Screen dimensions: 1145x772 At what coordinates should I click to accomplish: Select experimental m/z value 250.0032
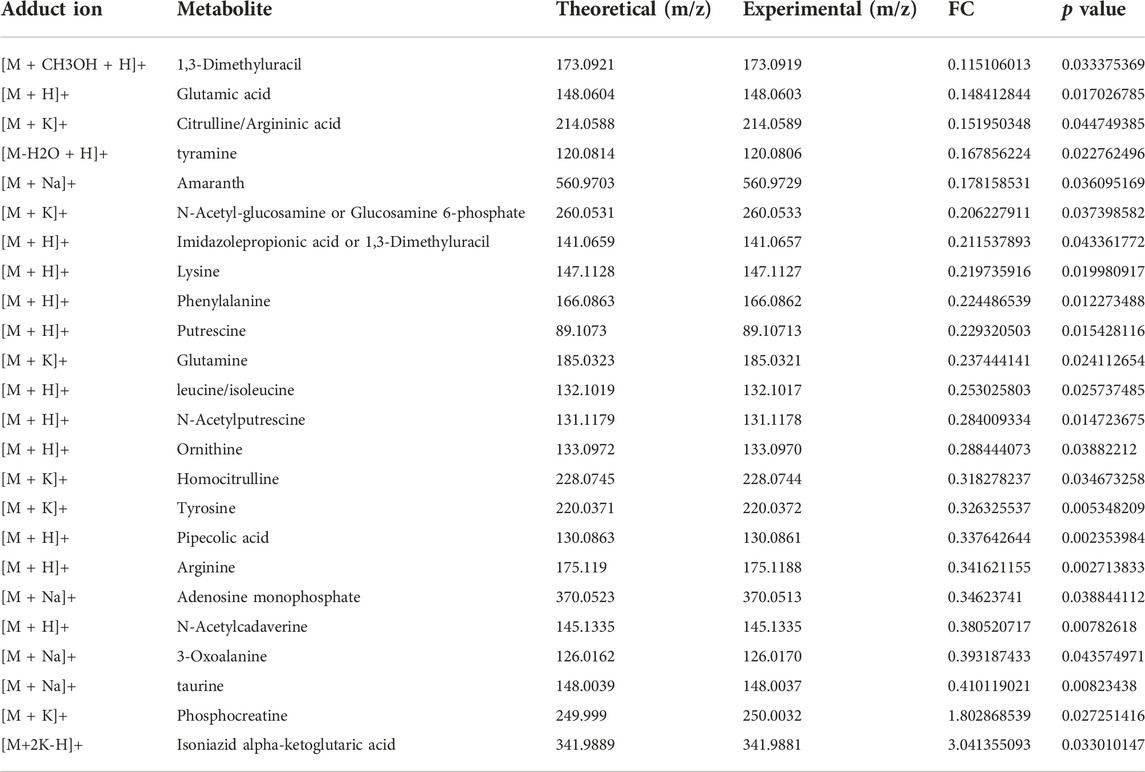772,716
